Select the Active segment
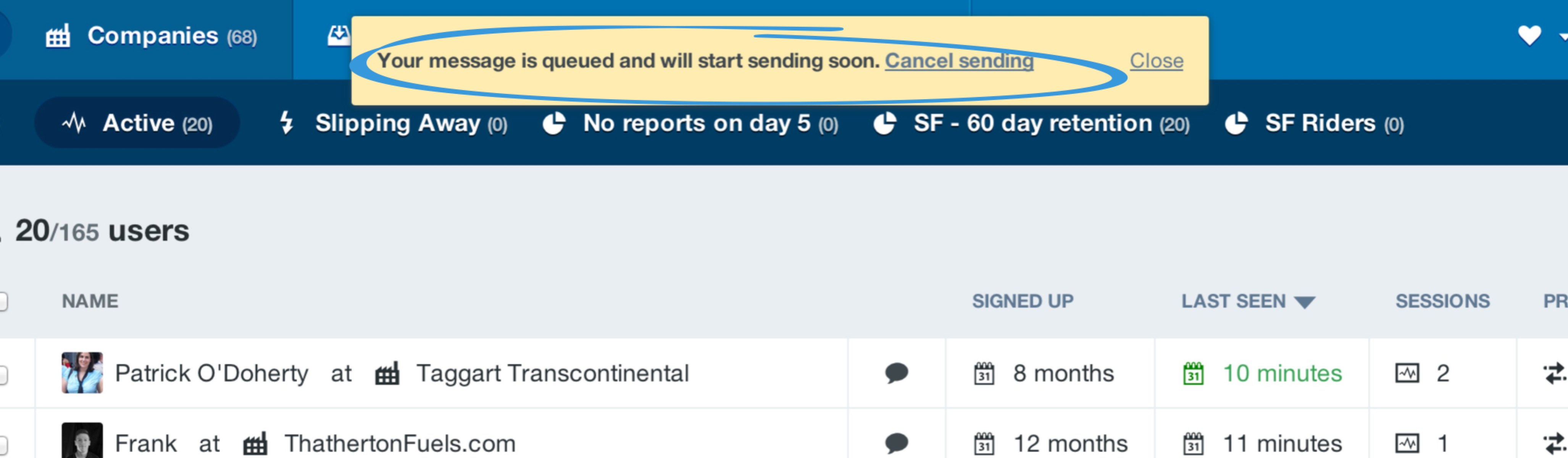This screenshot has height=458, width=1568. click(x=137, y=123)
